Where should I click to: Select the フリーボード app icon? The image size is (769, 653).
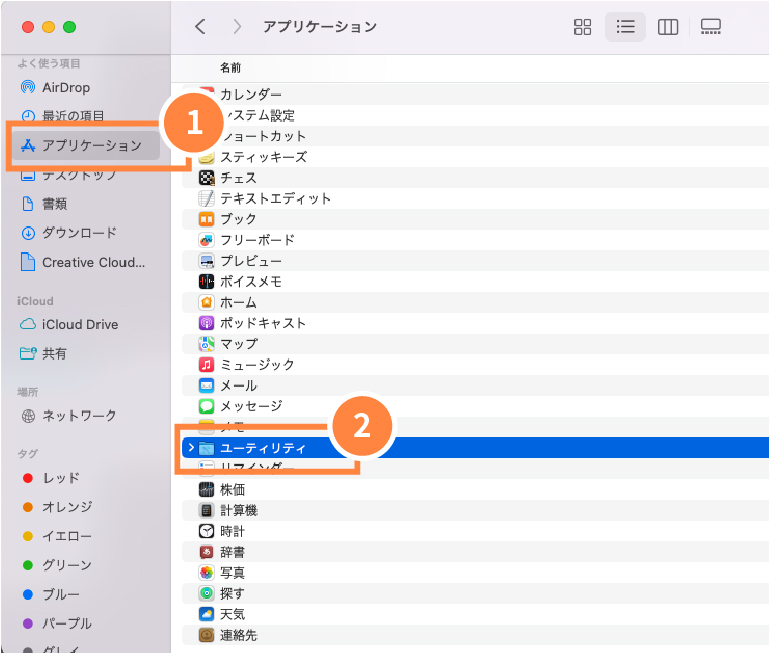point(206,240)
